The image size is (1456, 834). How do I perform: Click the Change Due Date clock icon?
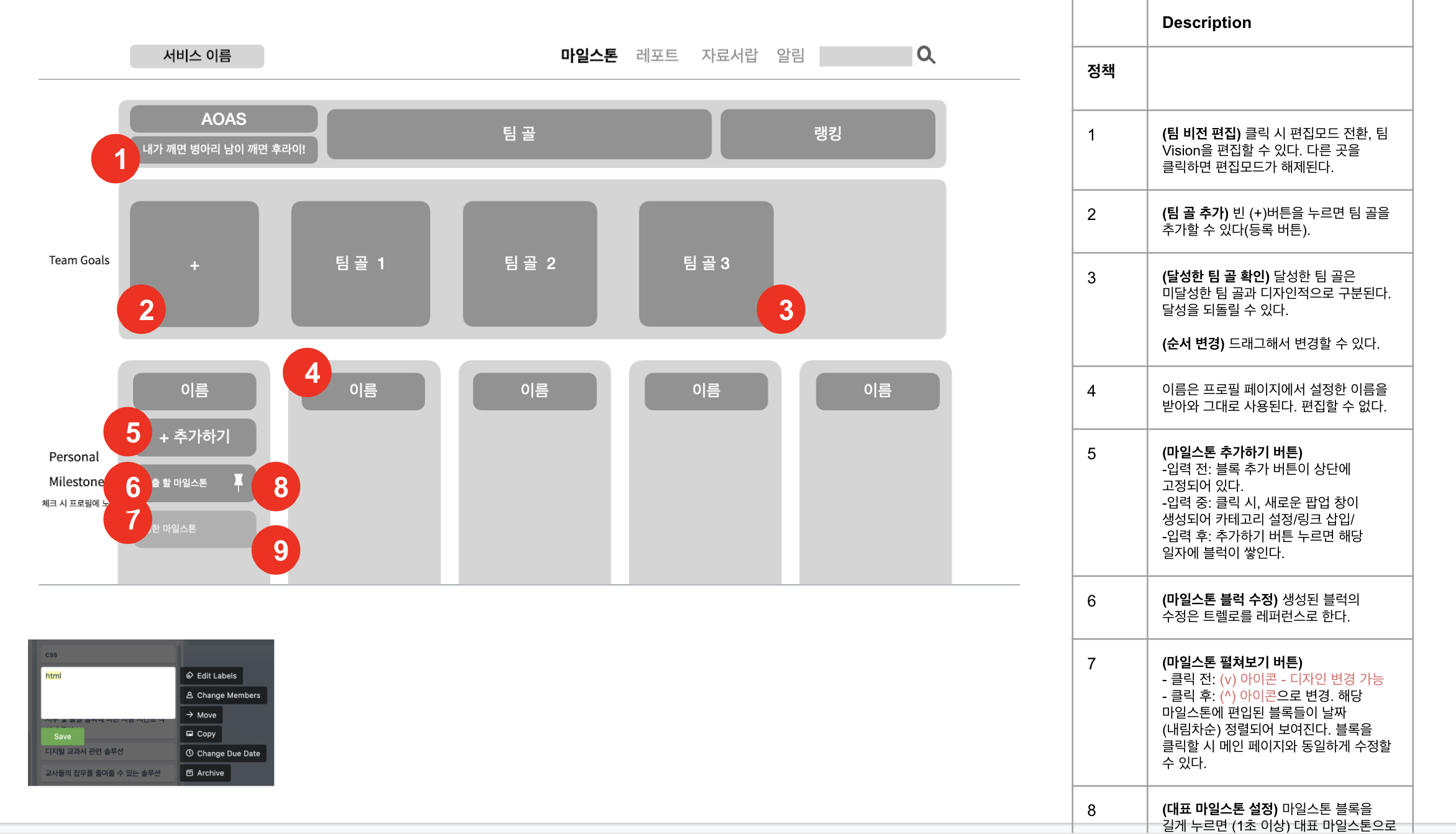tap(189, 753)
